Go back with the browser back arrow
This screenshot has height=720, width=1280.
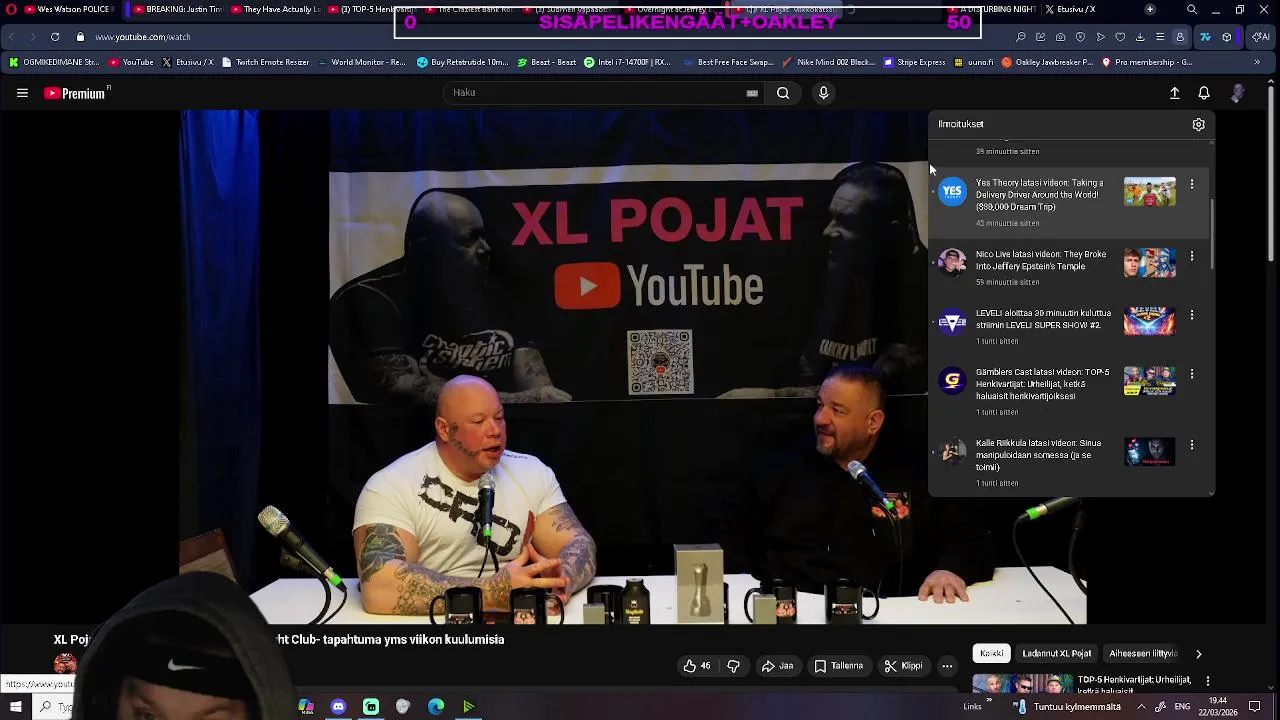[x=11, y=37]
